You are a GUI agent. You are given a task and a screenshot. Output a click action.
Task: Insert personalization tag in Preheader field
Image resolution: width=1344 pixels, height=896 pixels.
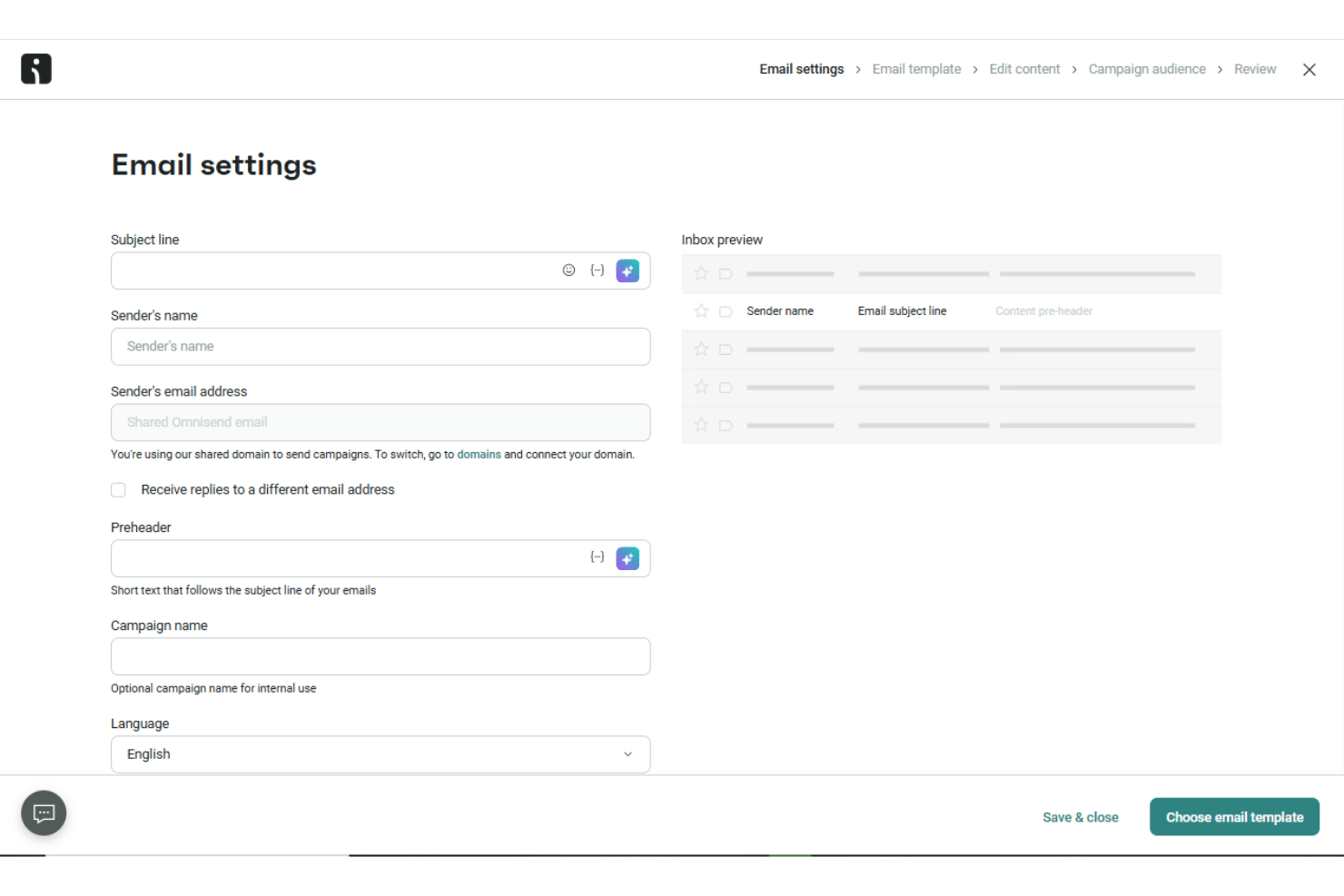pos(598,557)
